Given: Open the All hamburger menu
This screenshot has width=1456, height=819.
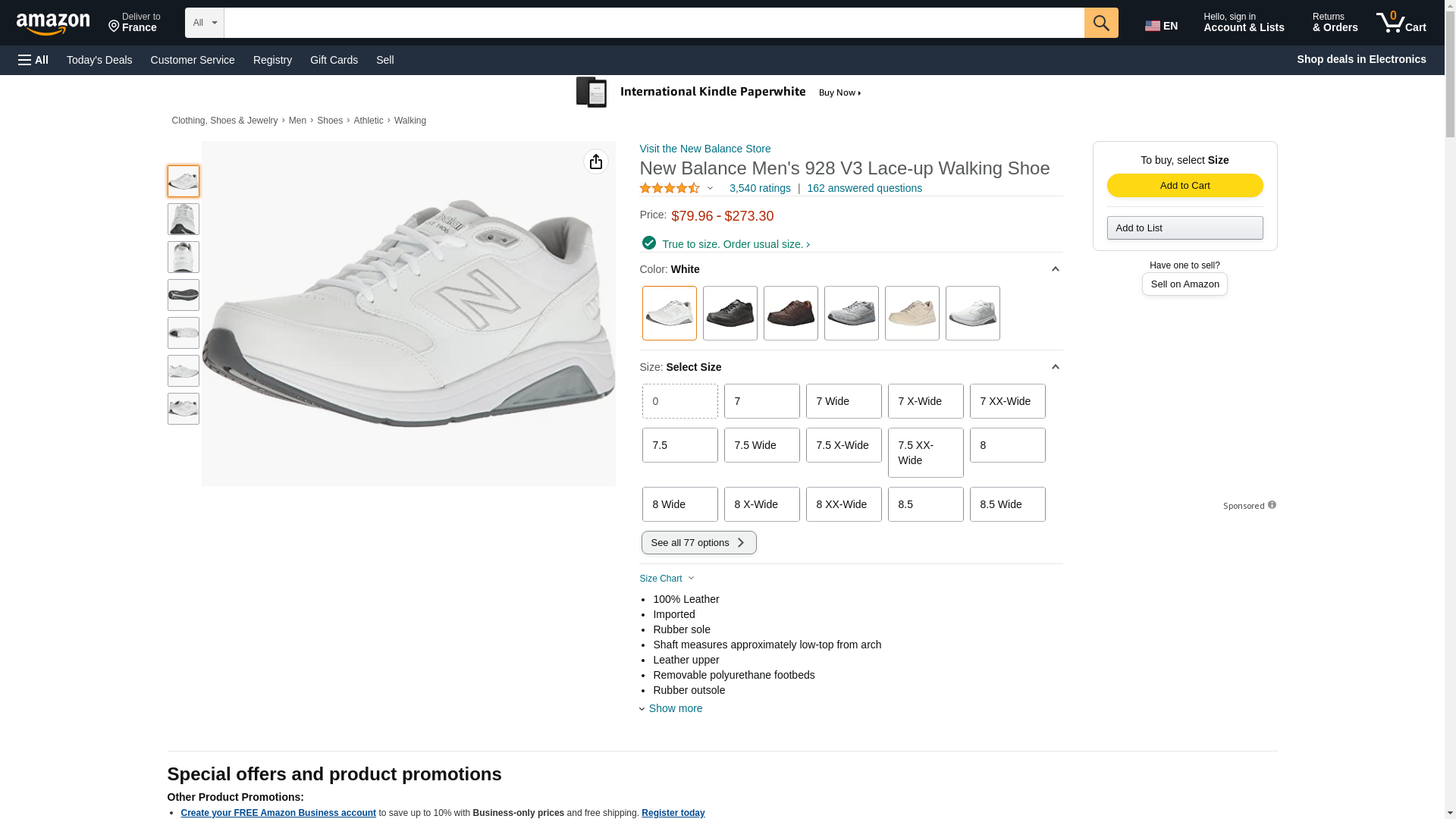Looking at the screenshot, I should click(33, 60).
